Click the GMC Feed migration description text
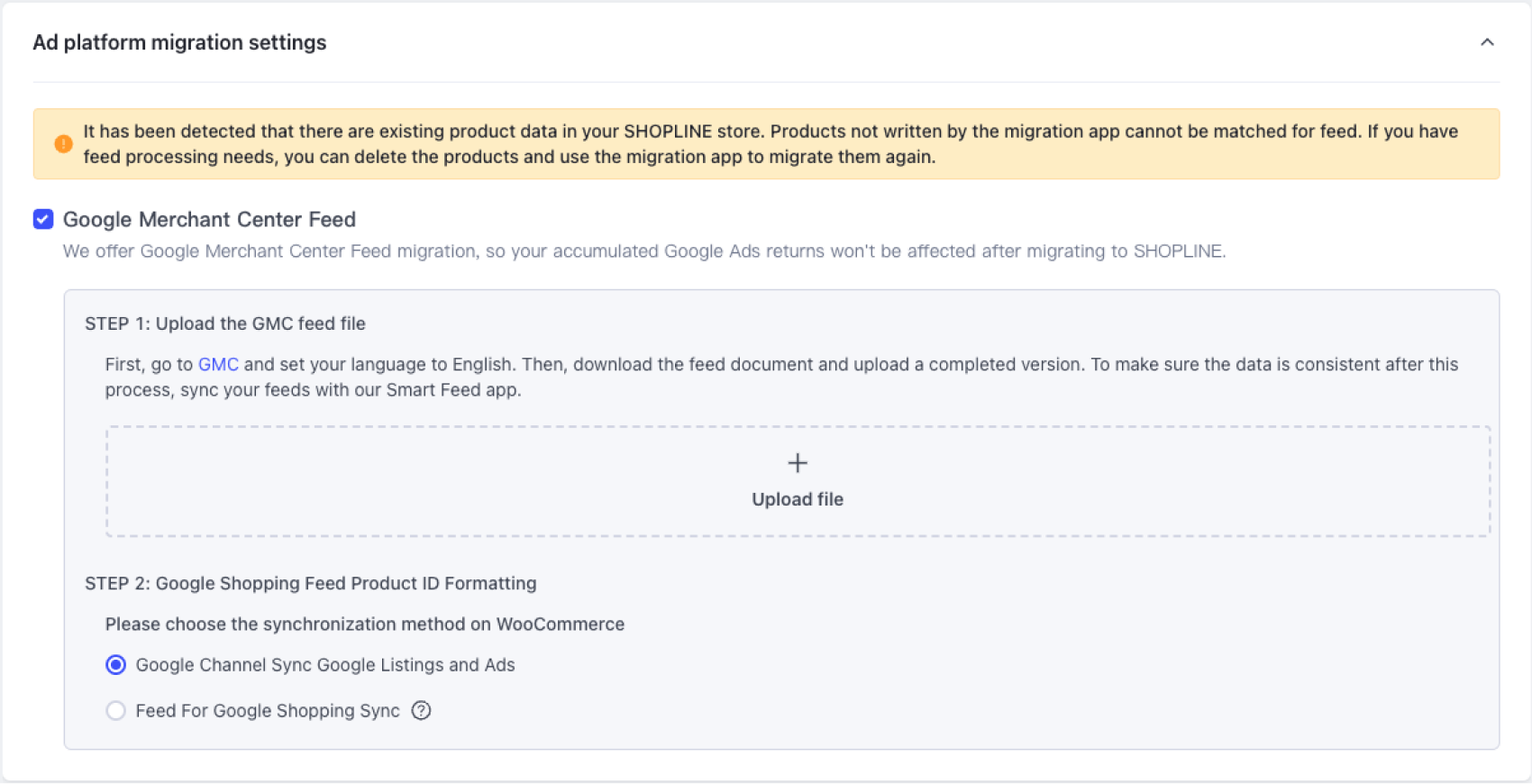This screenshot has height=784, width=1532. click(644, 251)
